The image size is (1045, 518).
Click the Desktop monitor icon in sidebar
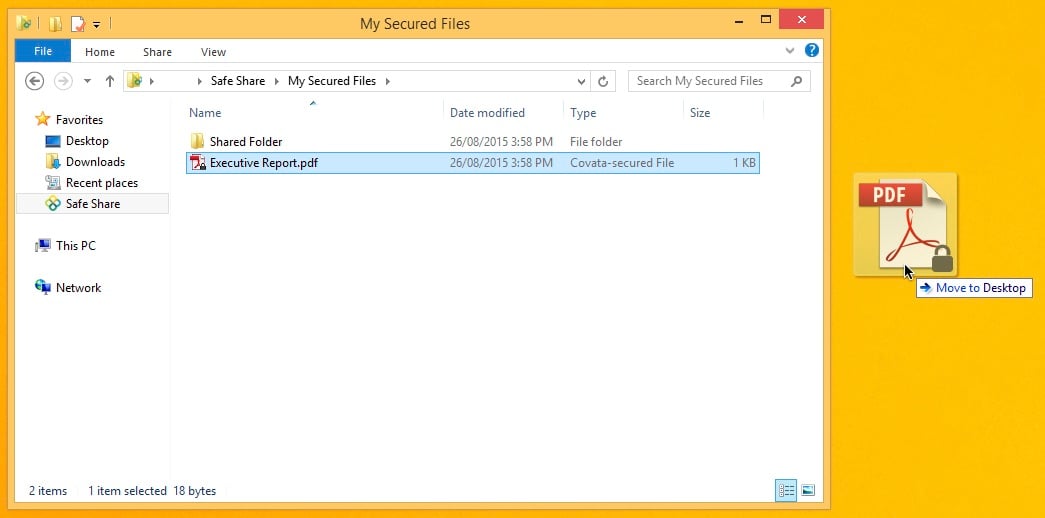53,141
